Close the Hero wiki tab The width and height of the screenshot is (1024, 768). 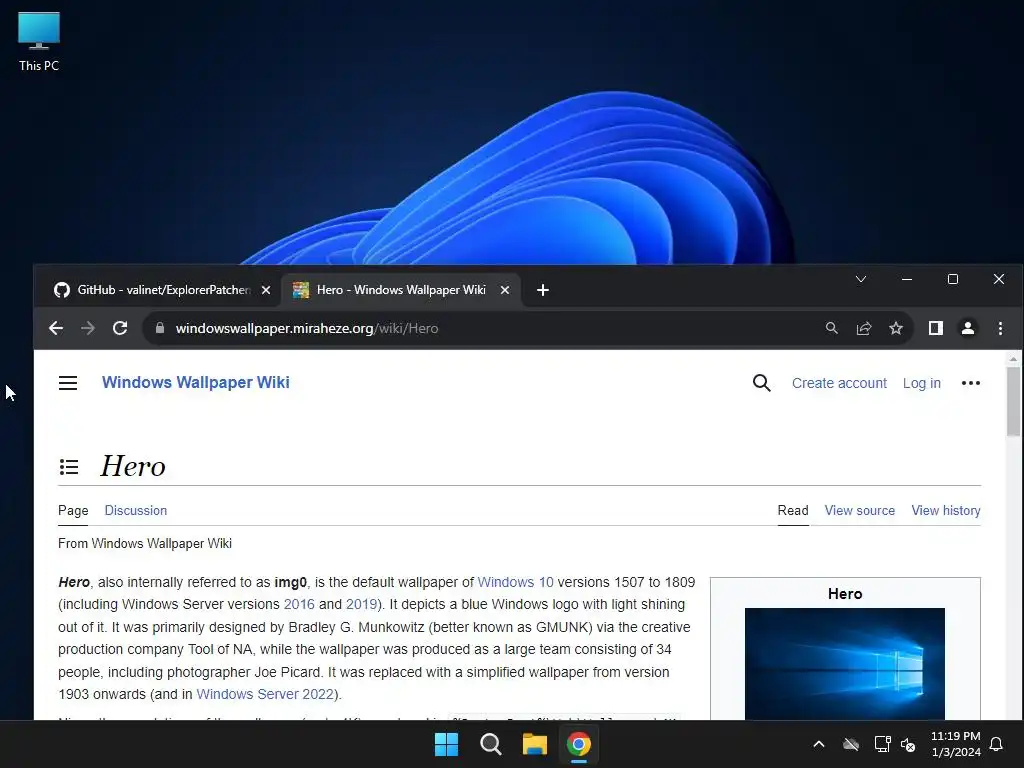point(505,290)
